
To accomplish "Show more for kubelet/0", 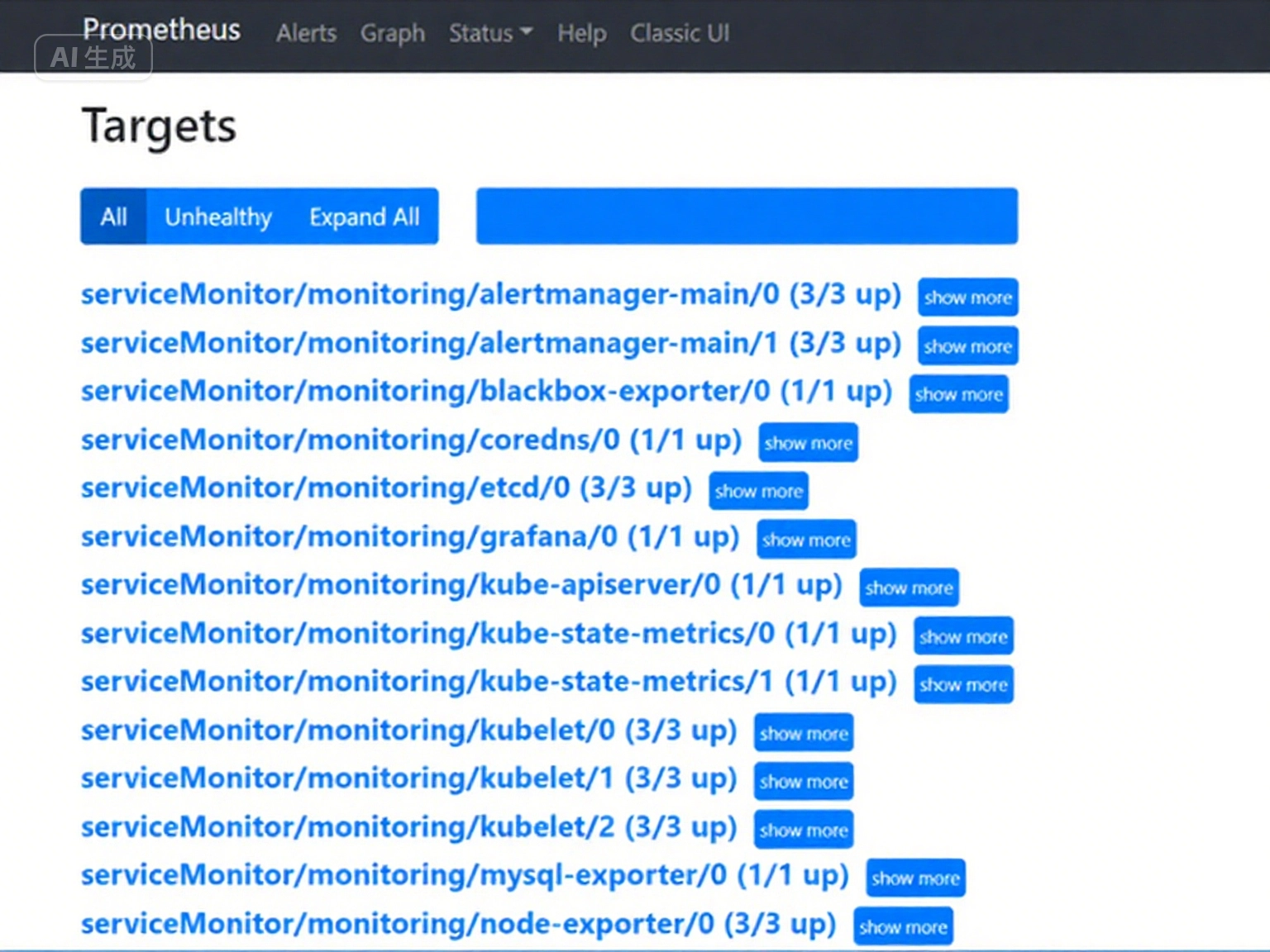I will tap(804, 733).
